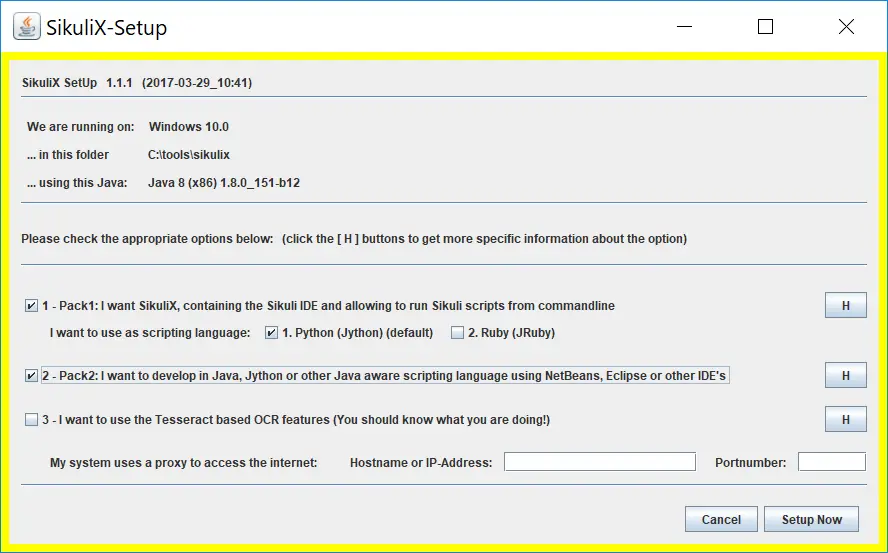Focus the Portnumber input field
Viewport: 888px width, 553px height.
(x=832, y=462)
